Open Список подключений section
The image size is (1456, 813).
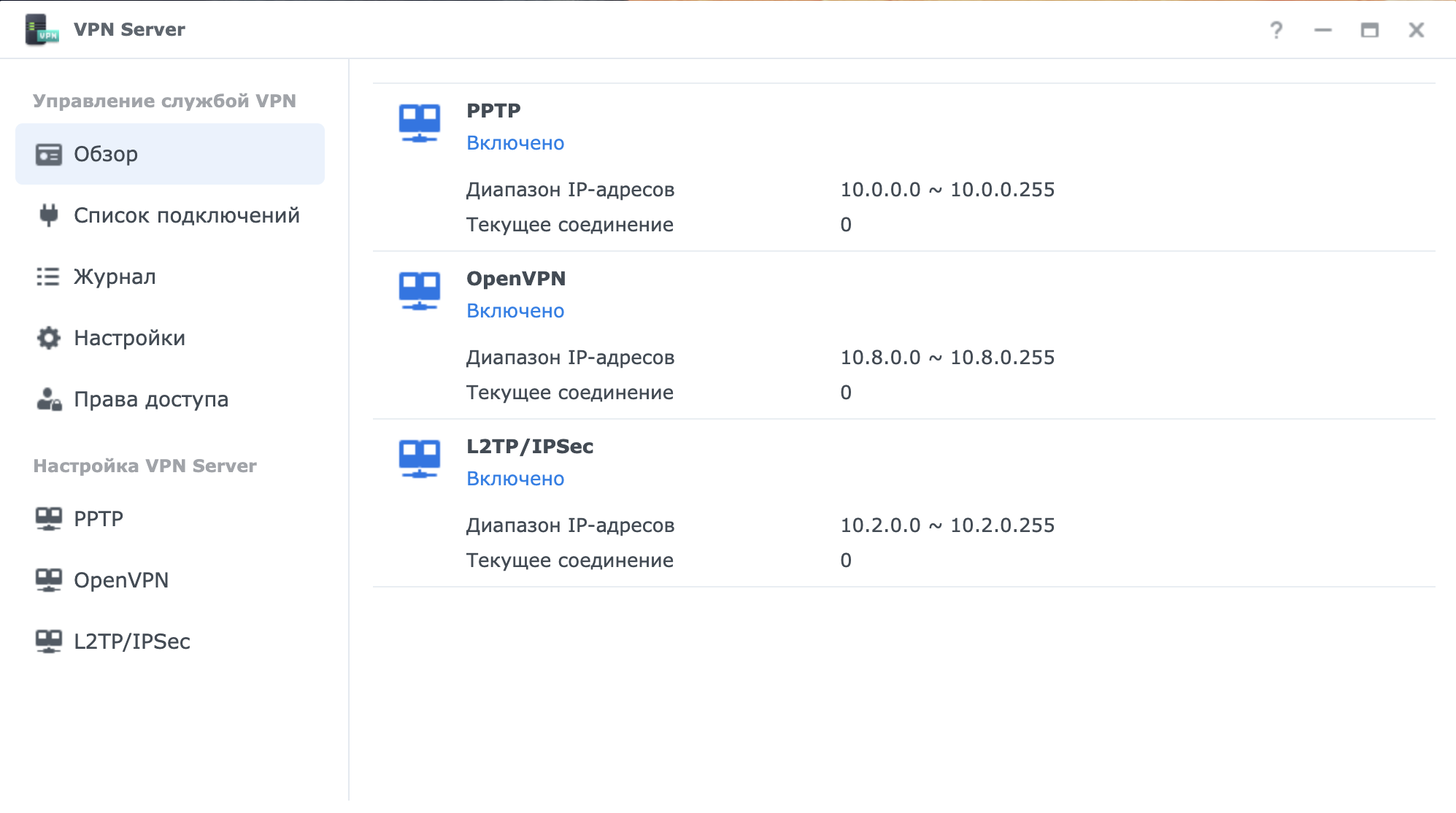186,215
